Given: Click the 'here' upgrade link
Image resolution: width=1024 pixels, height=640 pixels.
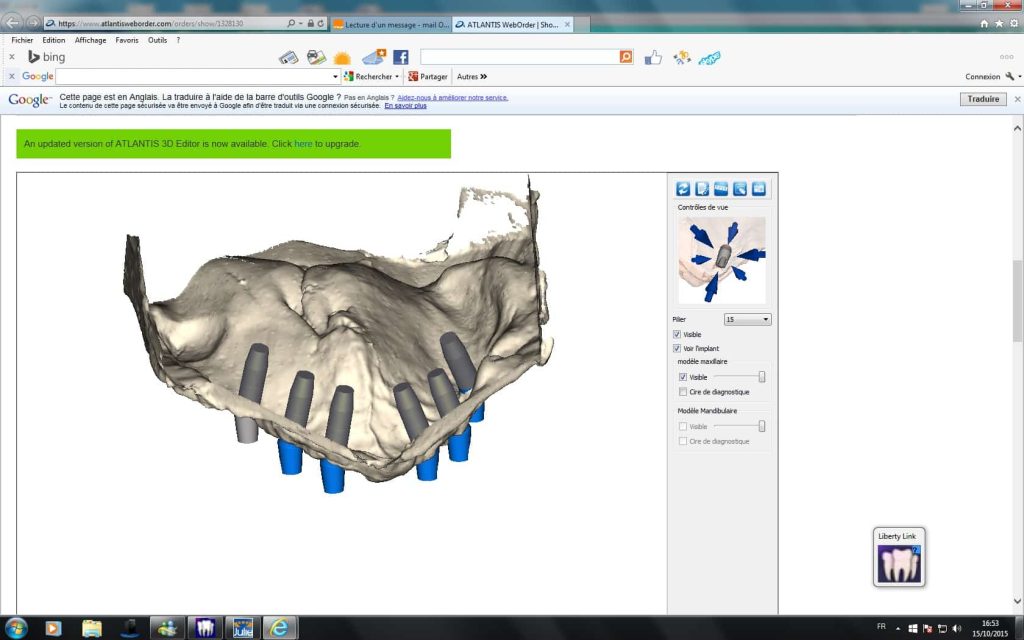Looking at the screenshot, I should [303, 144].
